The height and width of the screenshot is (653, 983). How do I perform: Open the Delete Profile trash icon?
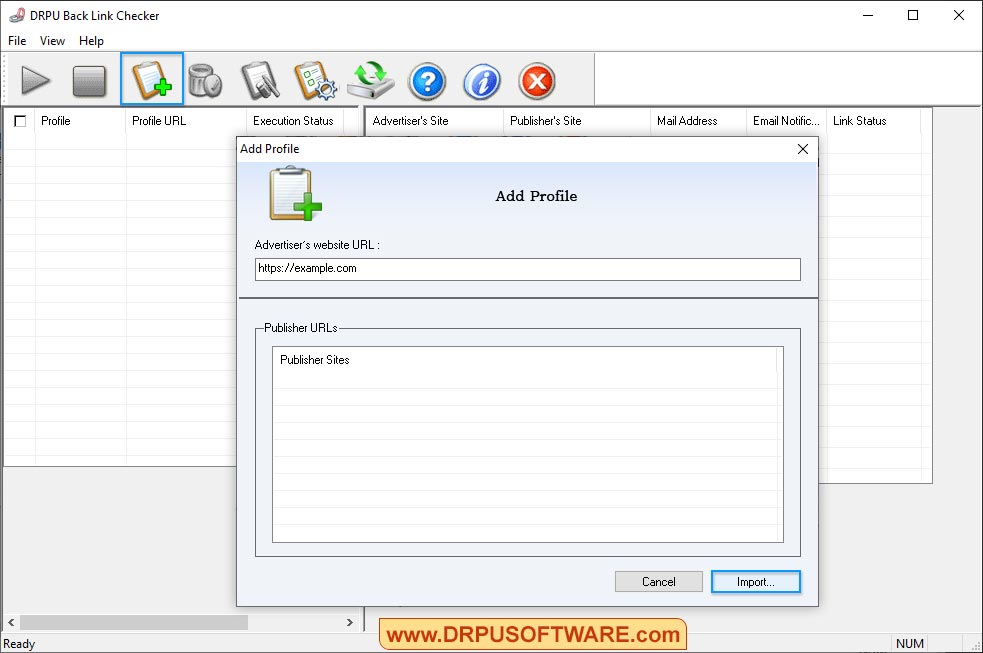(206, 81)
